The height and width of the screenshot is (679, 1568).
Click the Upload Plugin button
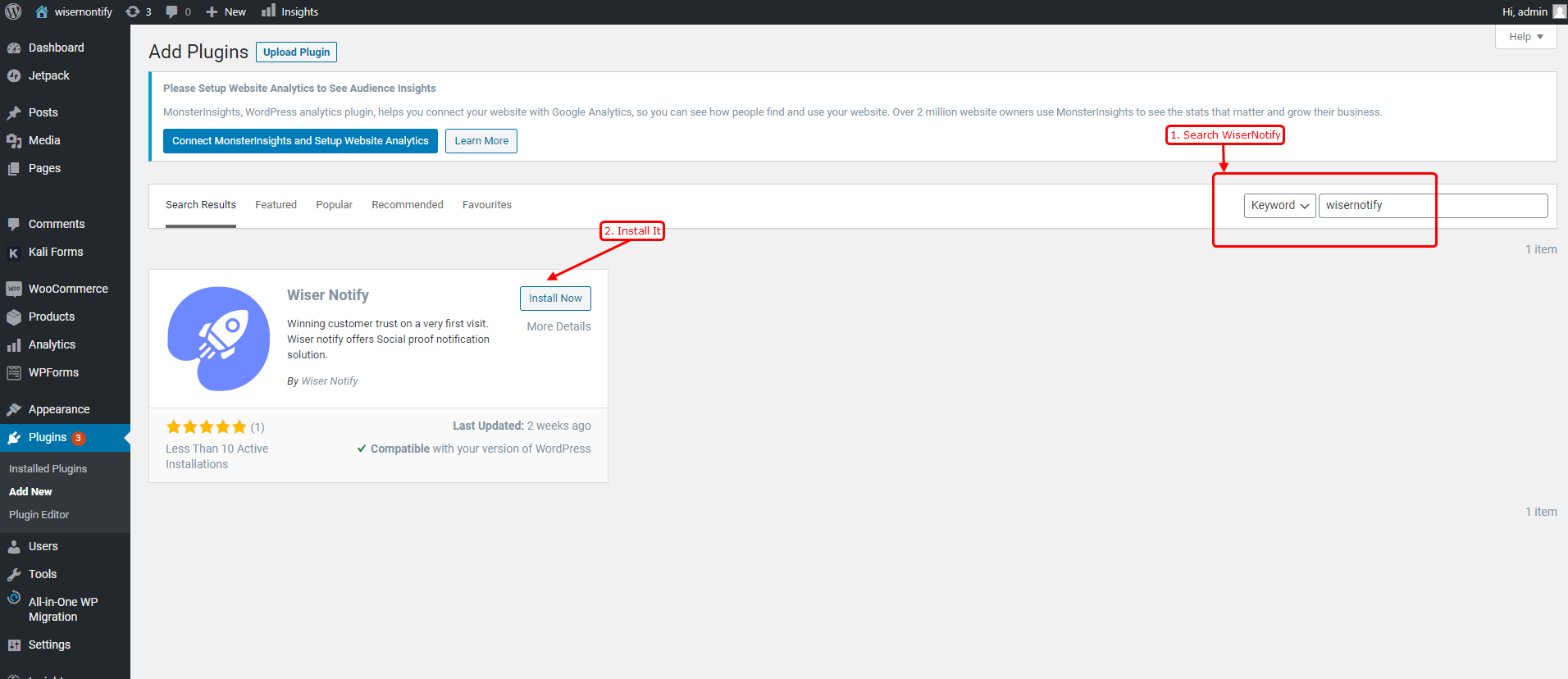pos(296,52)
